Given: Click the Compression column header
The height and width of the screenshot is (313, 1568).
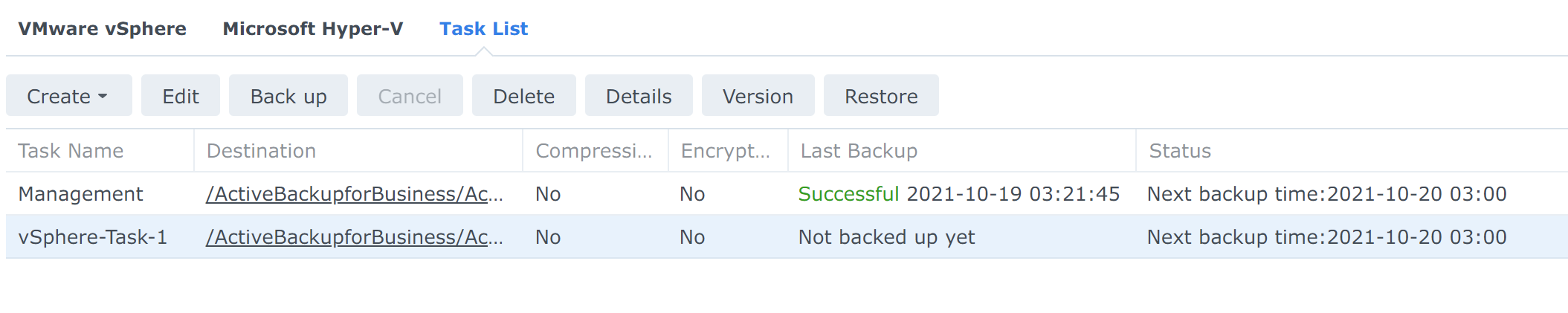Looking at the screenshot, I should point(593,151).
